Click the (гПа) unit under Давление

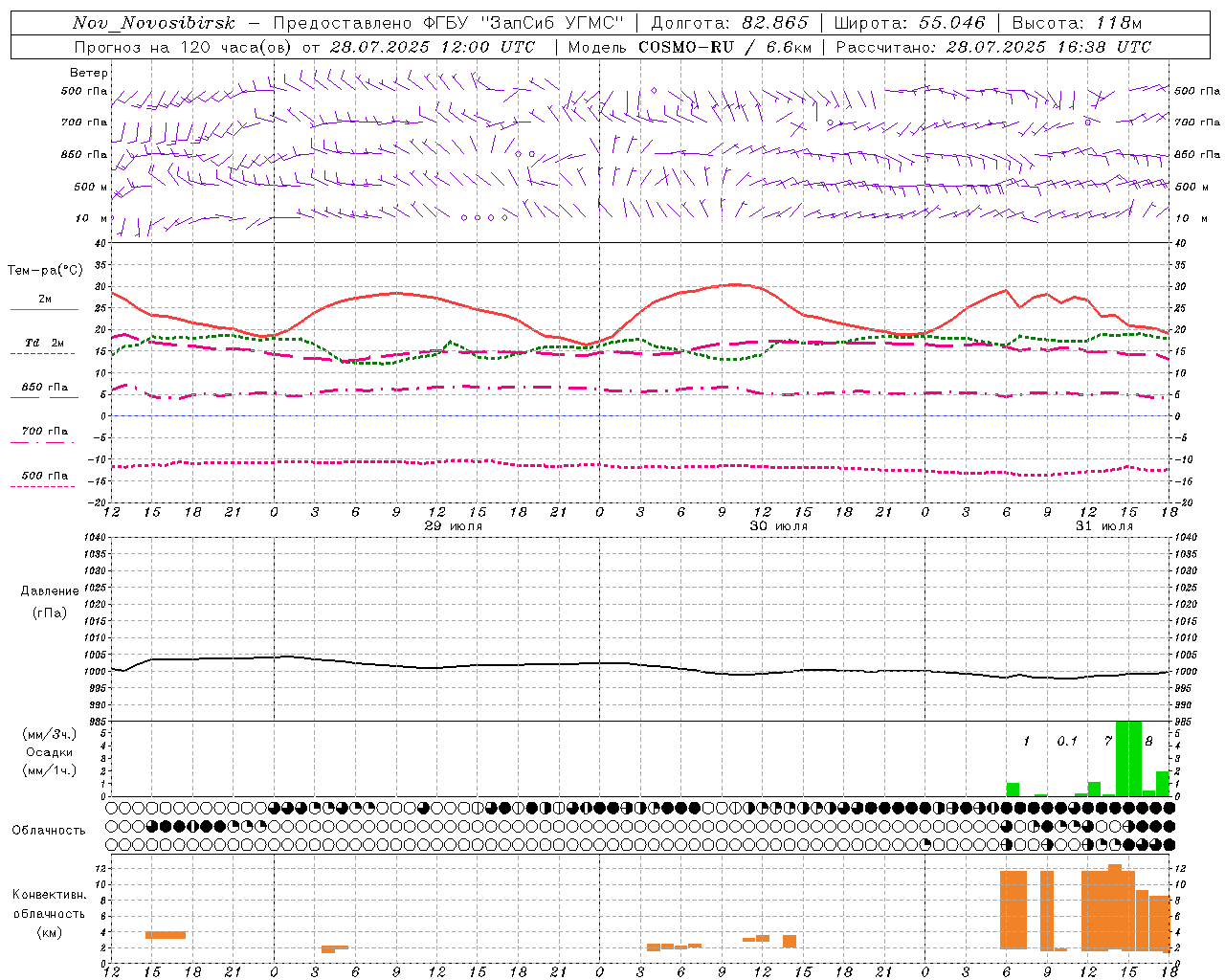tap(50, 613)
